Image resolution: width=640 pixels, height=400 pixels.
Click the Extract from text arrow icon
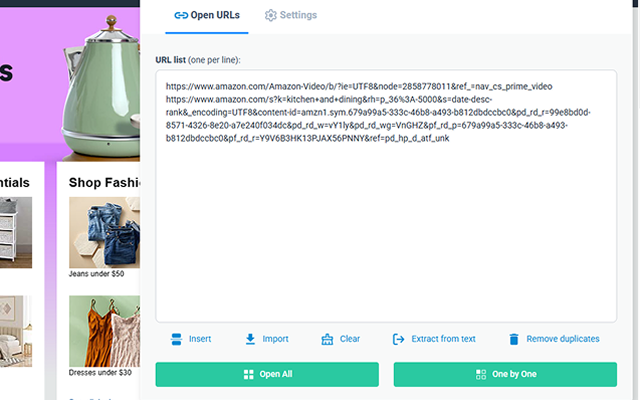(x=398, y=339)
